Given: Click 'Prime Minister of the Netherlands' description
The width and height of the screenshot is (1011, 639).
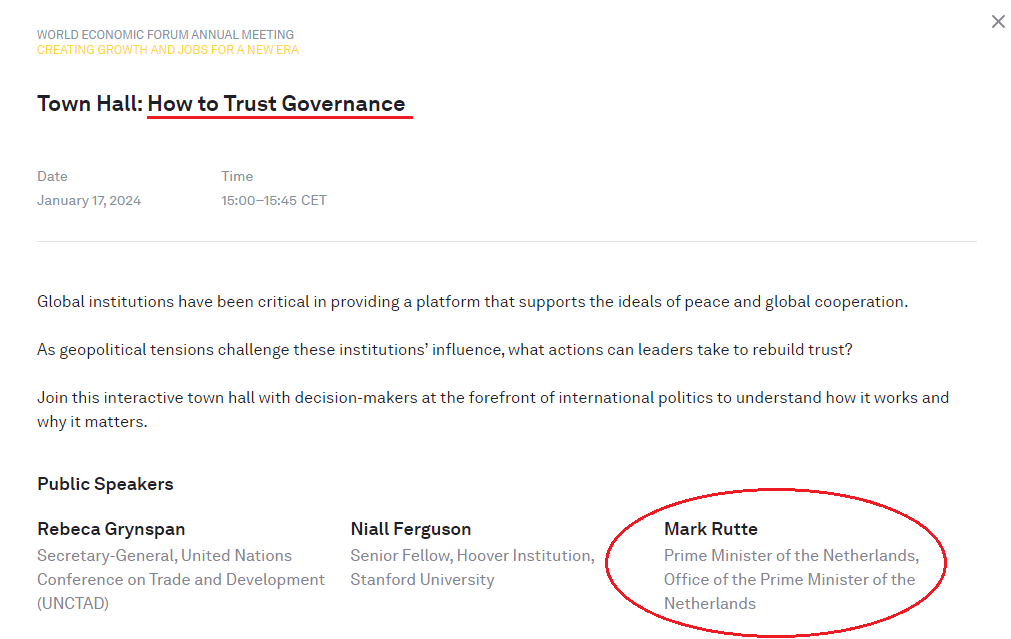Looking at the screenshot, I should [x=792, y=580].
